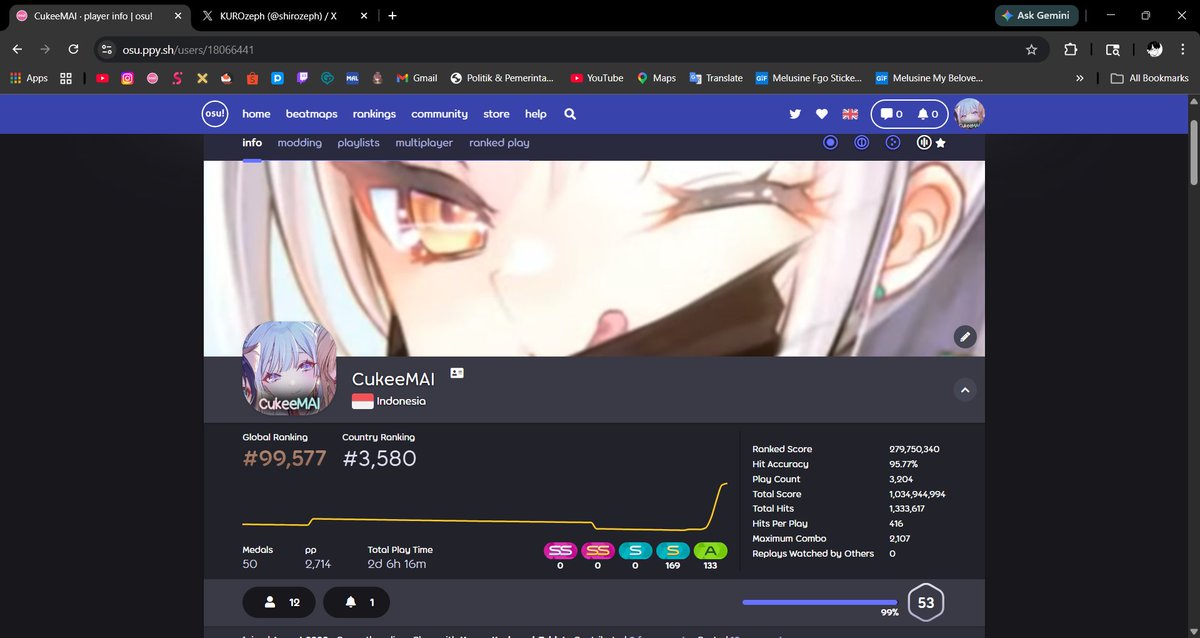The image size is (1200, 638).
Task: Switch to the multiplayer profile tab
Action: tap(424, 143)
